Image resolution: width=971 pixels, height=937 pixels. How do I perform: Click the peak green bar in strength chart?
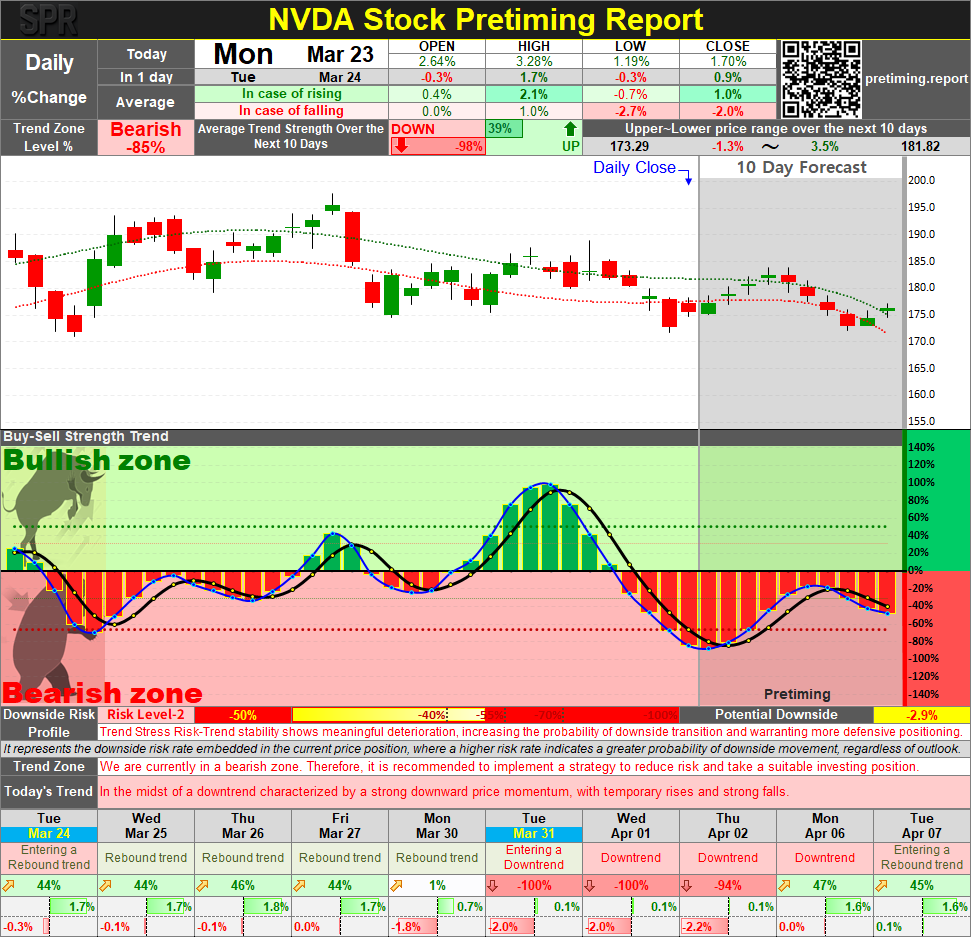tap(549, 528)
